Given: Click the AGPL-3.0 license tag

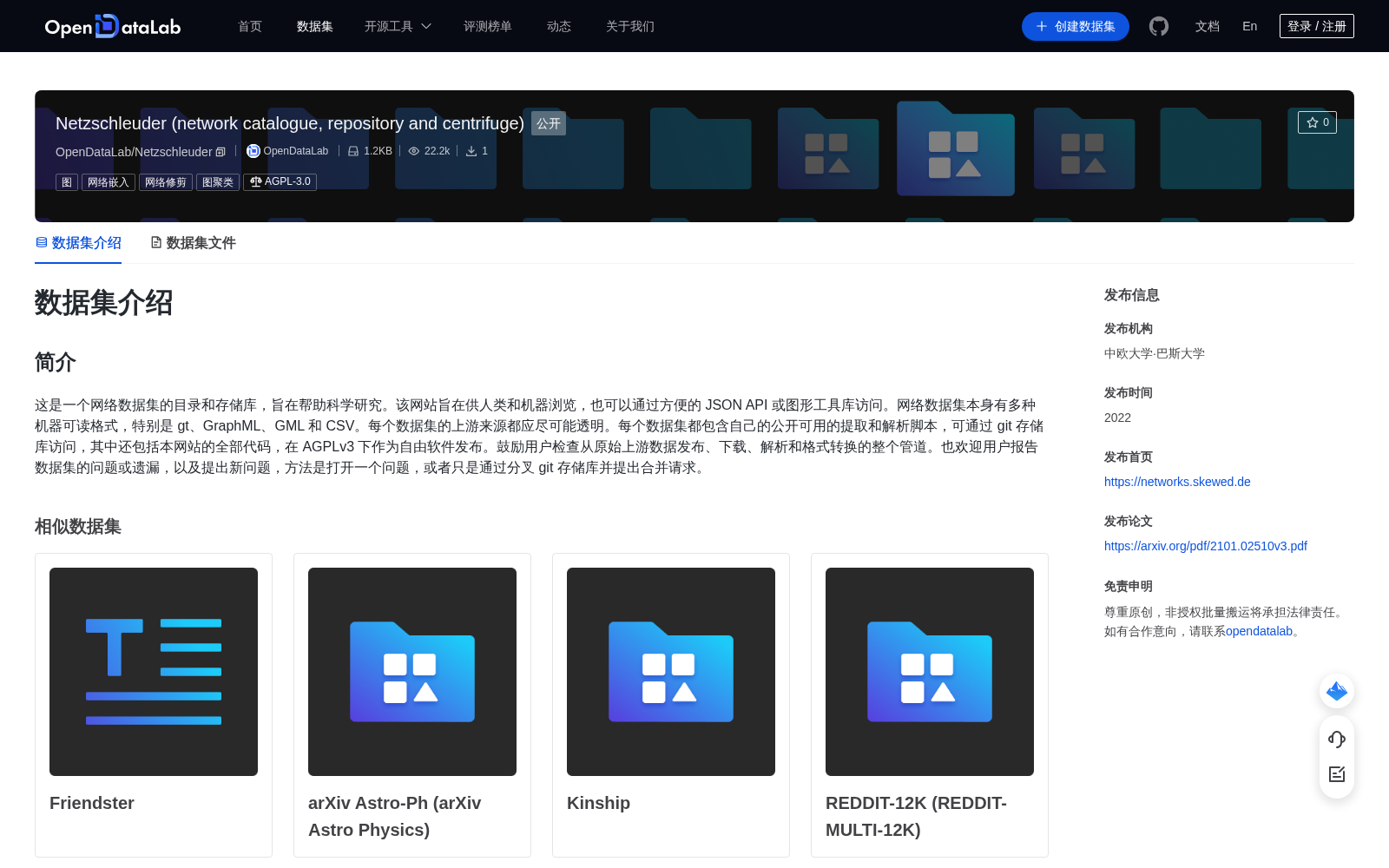Looking at the screenshot, I should (280, 182).
